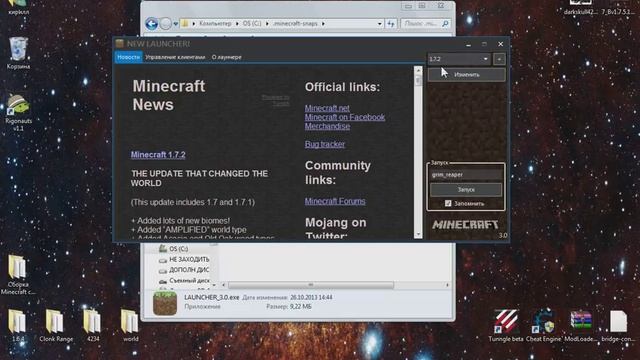Launch Tunngle beta from the desktop
The image size is (640, 360).
point(506,325)
